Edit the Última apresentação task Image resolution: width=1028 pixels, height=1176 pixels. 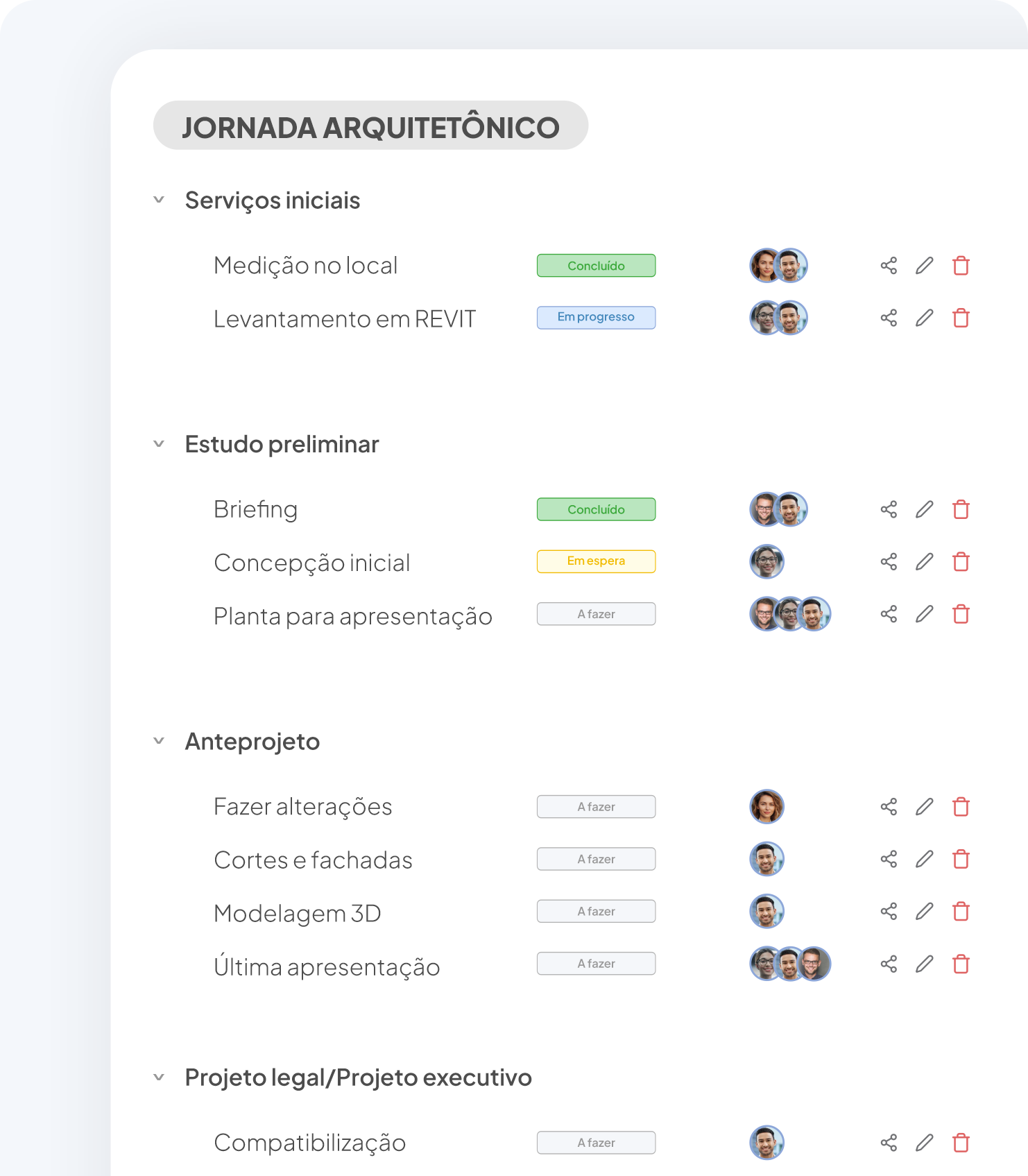(924, 964)
